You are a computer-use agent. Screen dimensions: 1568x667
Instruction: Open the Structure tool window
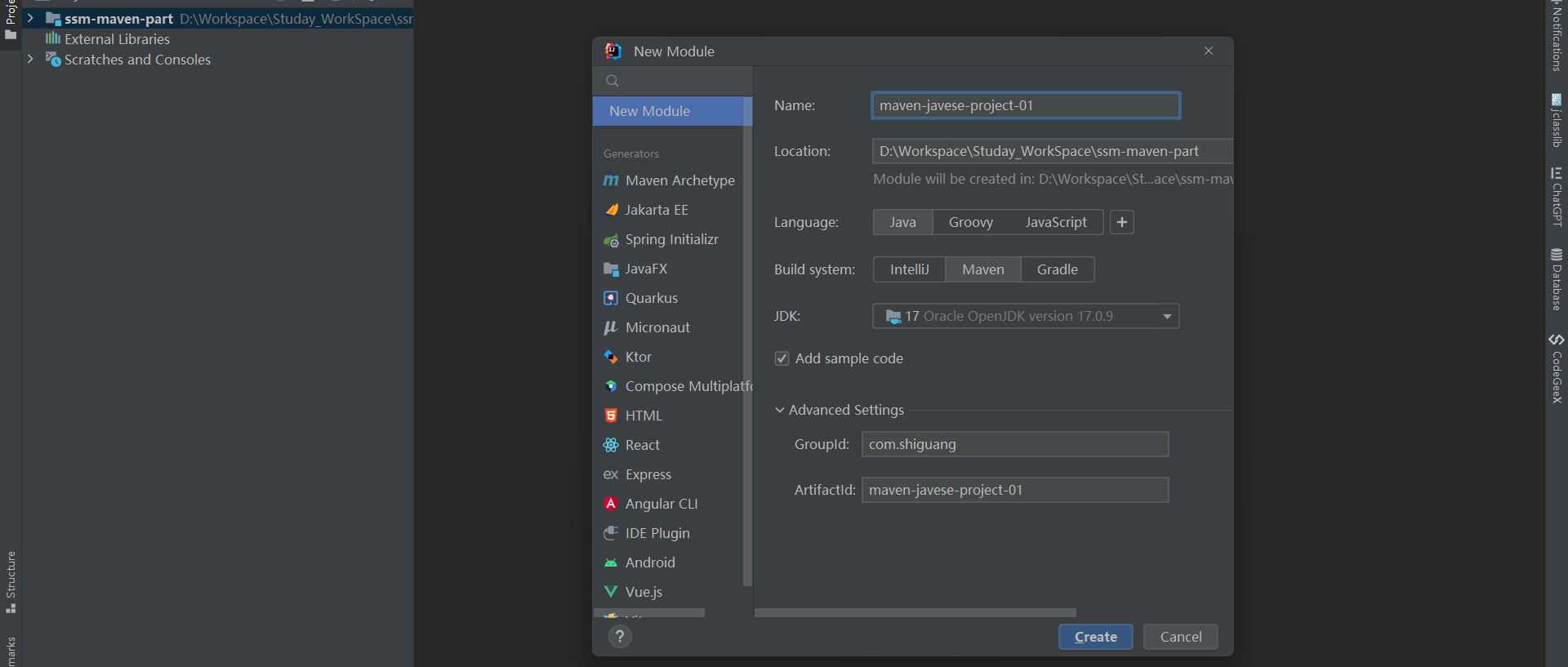tap(11, 583)
